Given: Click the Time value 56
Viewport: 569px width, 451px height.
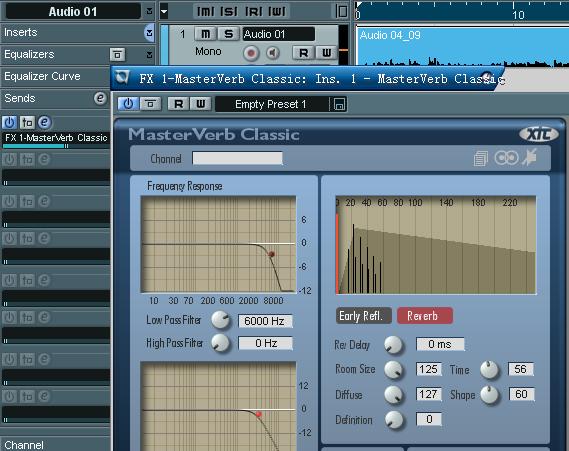Looking at the screenshot, I should click(x=521, y=369).
